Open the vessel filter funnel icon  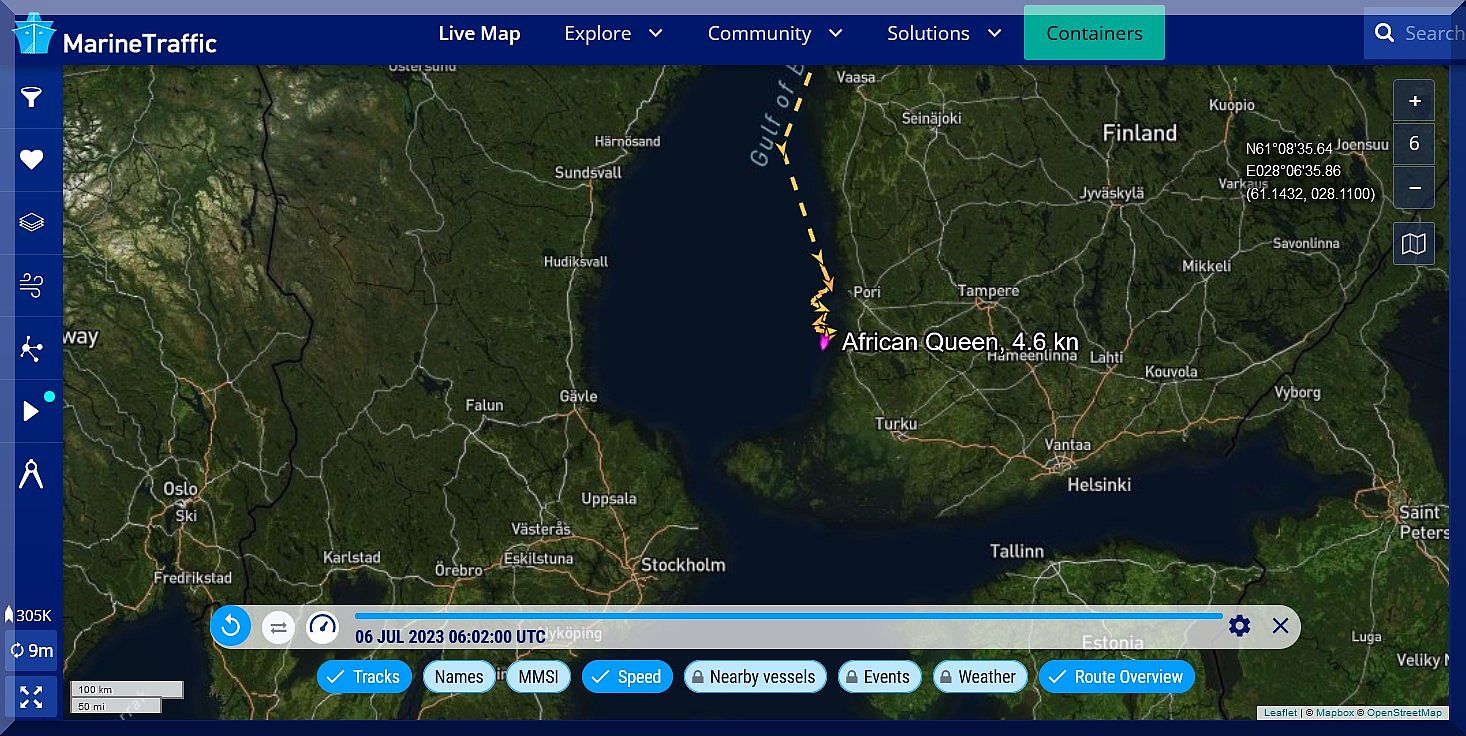[x=32, y=97]
